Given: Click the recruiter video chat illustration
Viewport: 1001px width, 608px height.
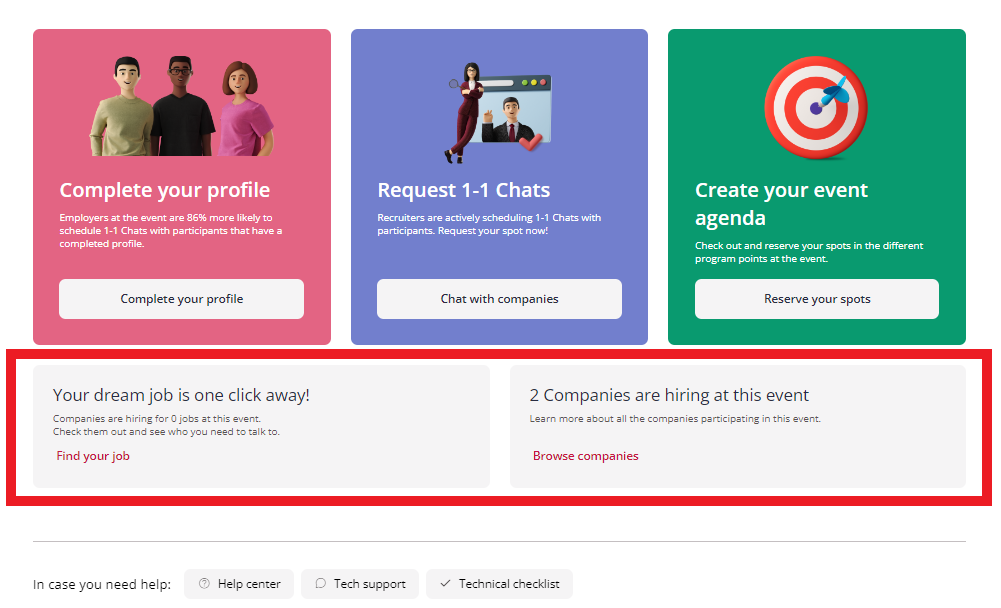Looking at the screenshot, I should coord(499,112).
